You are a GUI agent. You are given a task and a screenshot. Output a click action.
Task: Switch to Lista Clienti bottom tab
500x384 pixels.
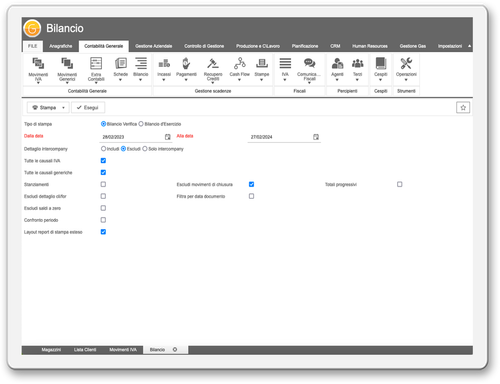click(x=85, y=350)
